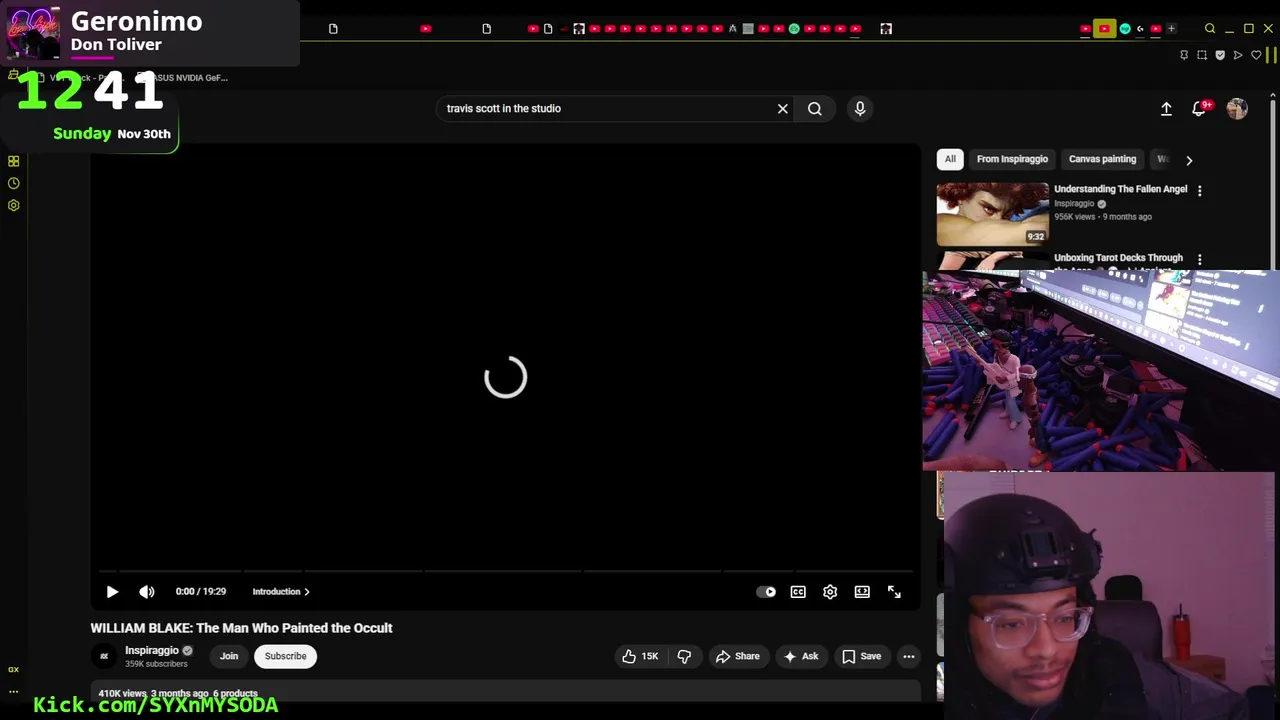Start voice search with the microphone

point(860,108)
